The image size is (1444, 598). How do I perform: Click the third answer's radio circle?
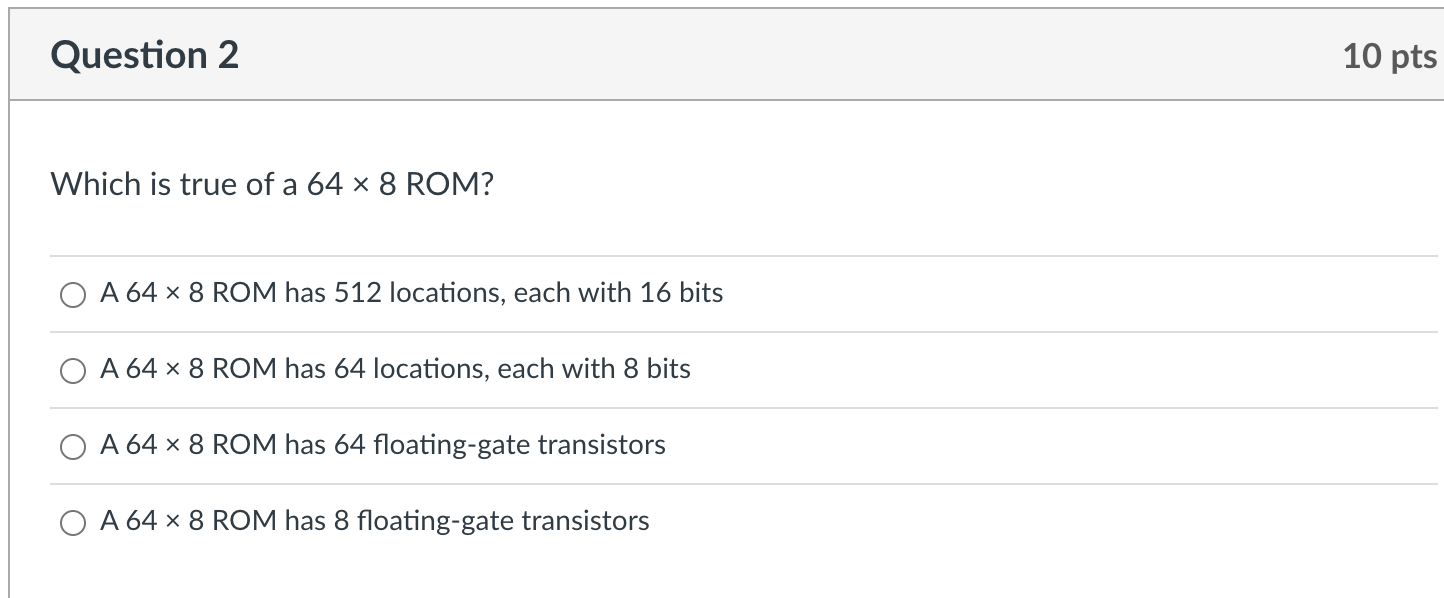coord(72,446)
